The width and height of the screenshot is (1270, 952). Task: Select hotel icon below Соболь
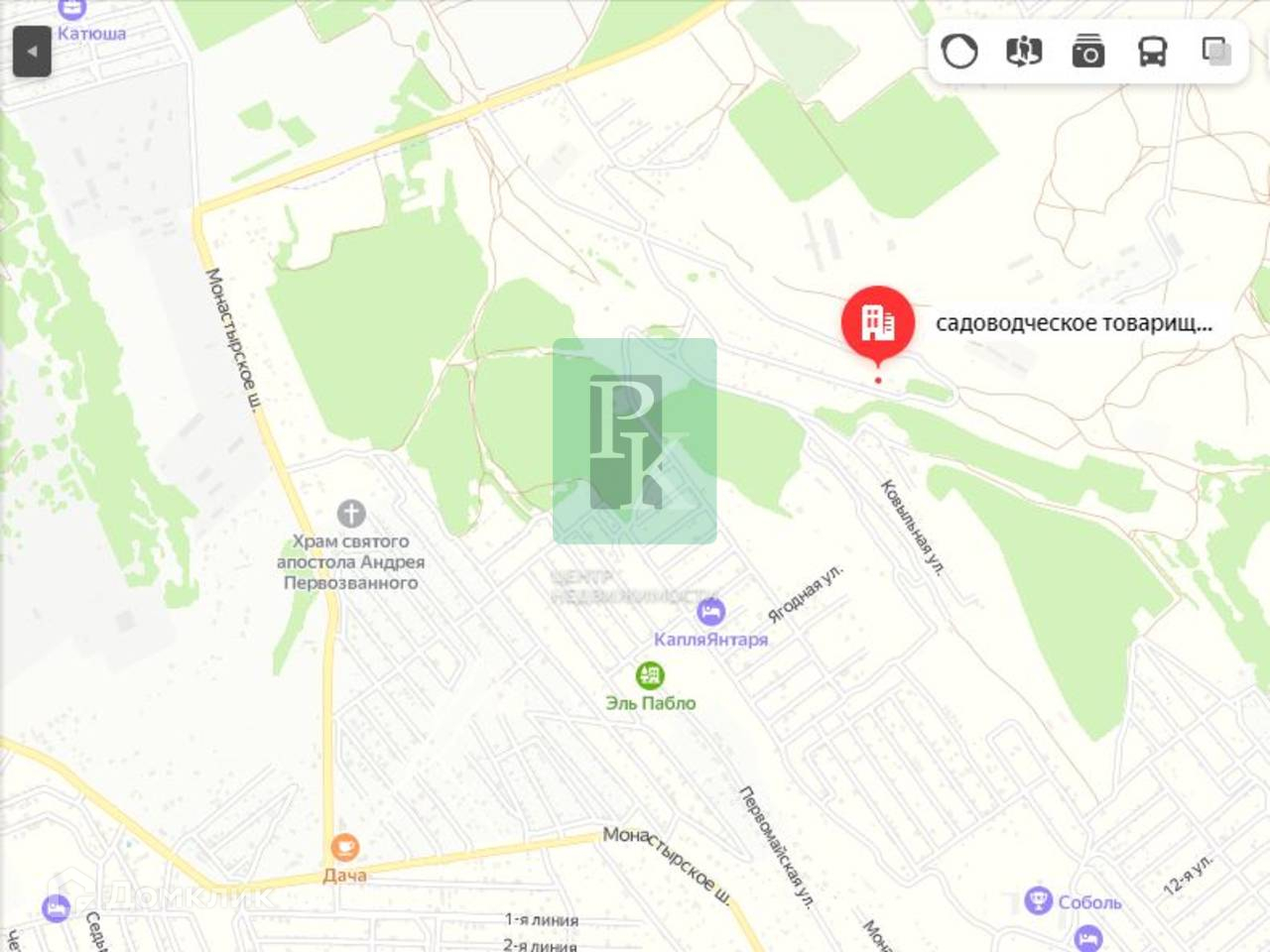[1087, 936]
